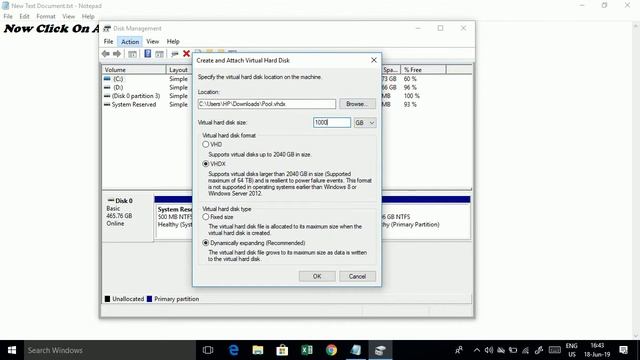Click the taskbar clock showing 16:43
This screenshot has width=640, height=360.
(597, 350)
